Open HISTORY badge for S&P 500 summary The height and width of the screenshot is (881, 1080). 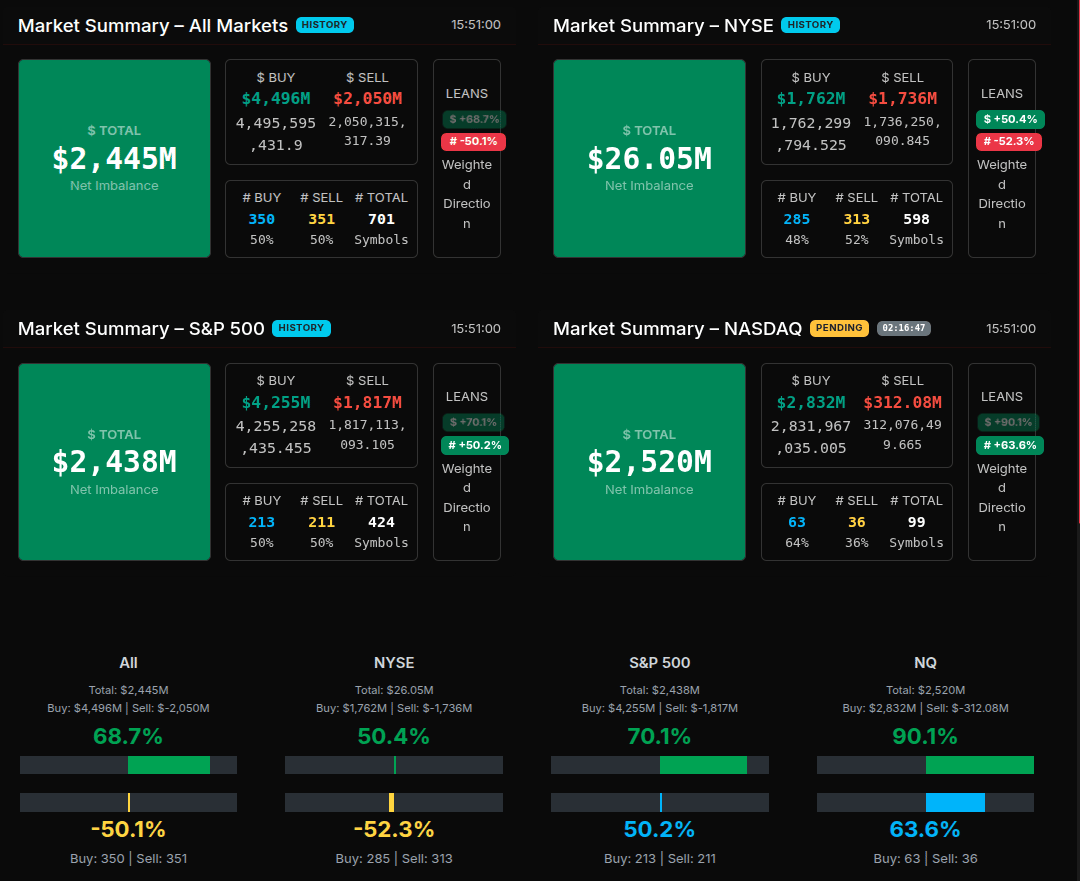(x=301, y=328)
